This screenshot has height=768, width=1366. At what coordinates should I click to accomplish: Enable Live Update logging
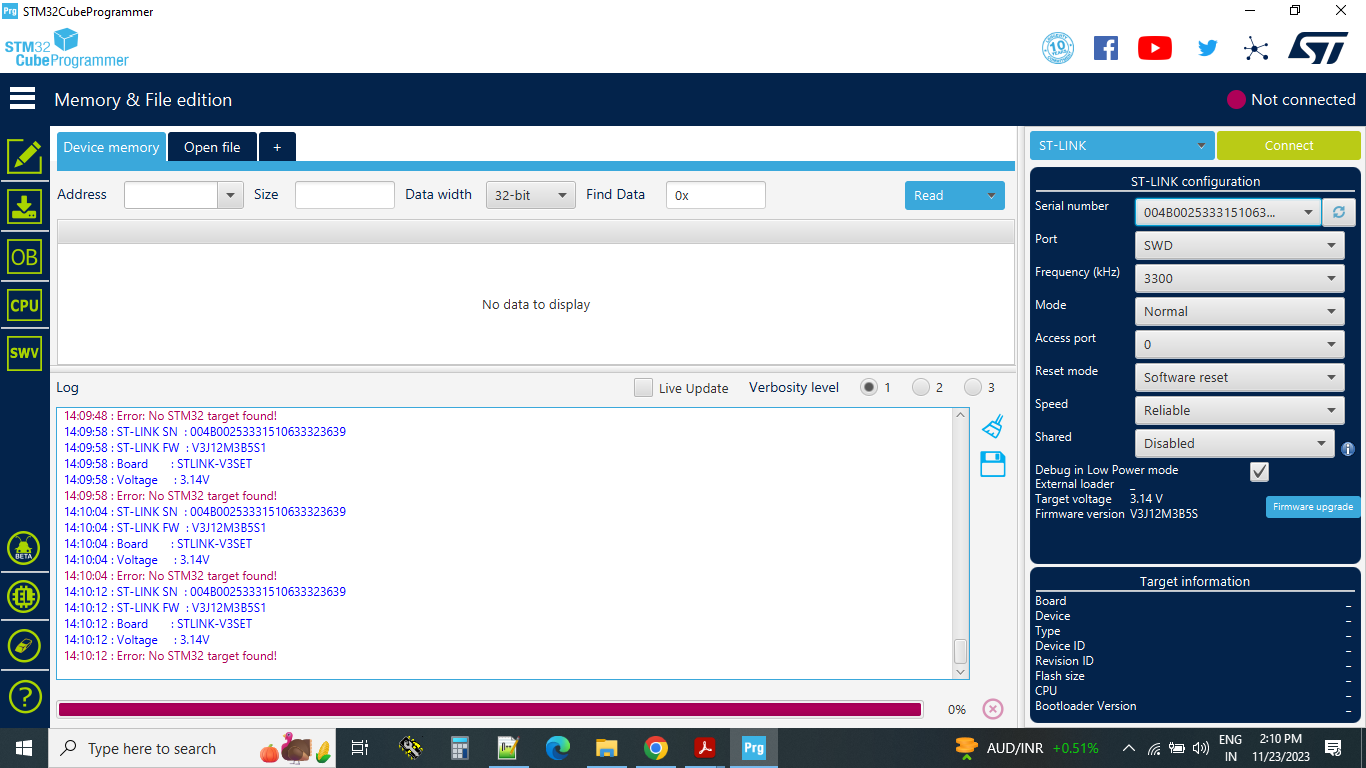click(643, 387)
